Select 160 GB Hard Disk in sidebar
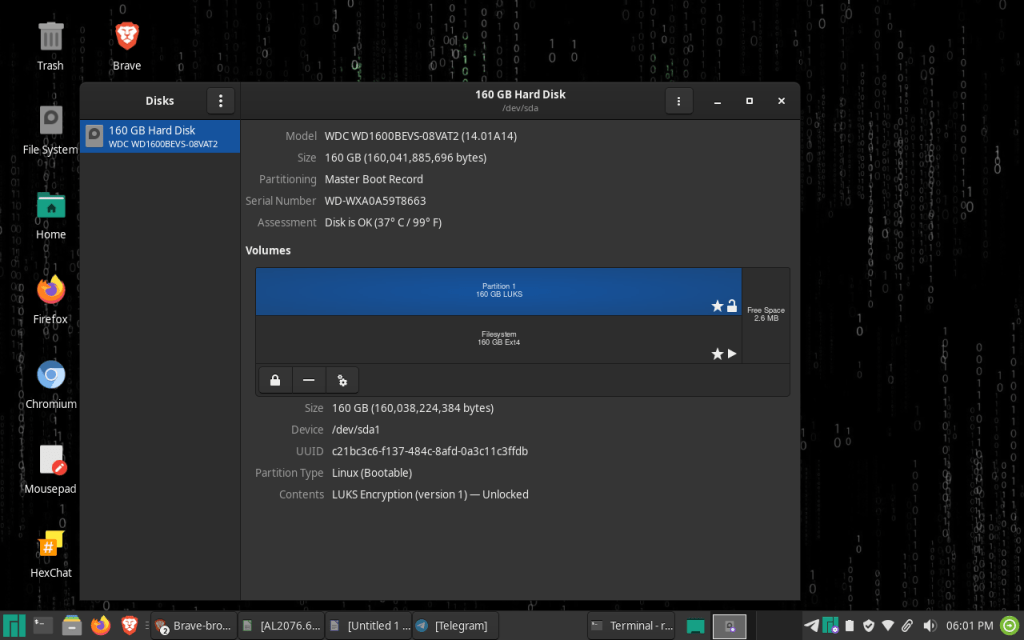1024x640 pixels. 160,136
